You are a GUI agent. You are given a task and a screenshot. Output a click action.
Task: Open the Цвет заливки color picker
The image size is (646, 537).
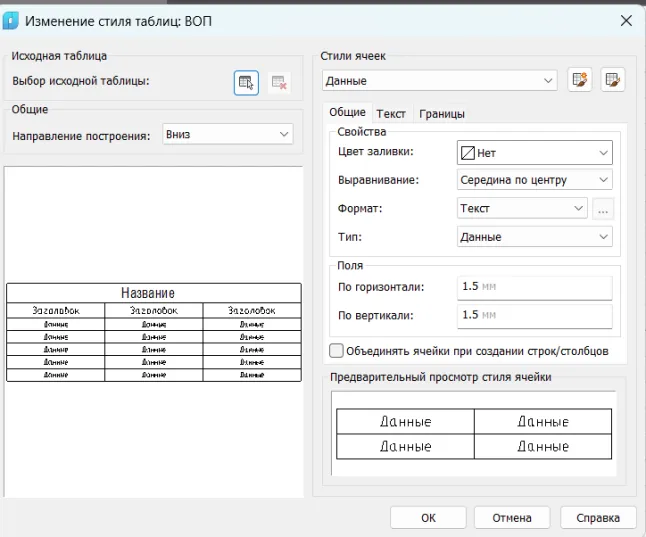(x=534, y=153)
